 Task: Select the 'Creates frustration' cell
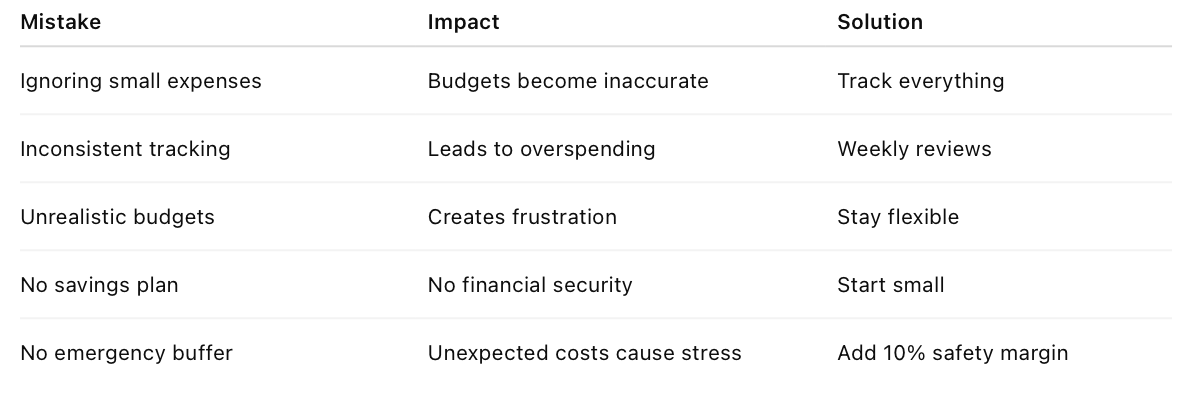[x=522, y=217]
